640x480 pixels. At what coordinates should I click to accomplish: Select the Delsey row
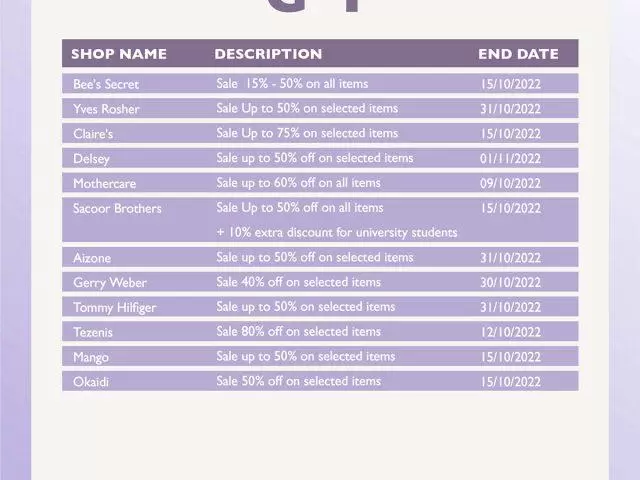320,158
